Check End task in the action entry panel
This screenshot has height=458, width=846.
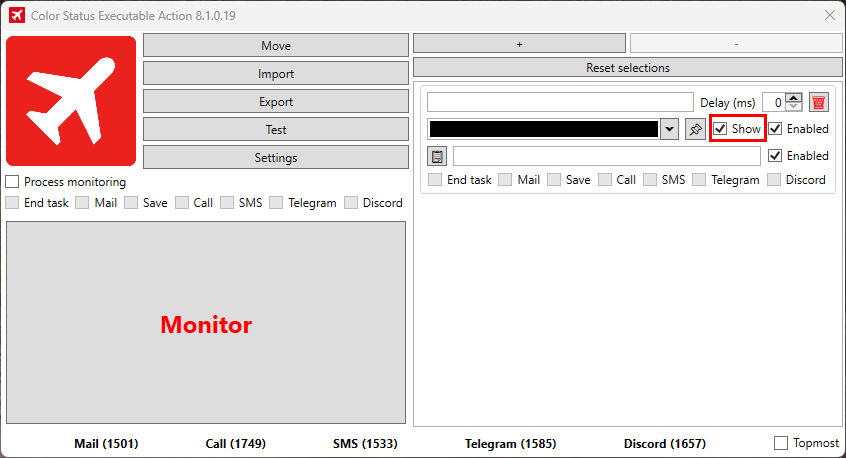pyautogui.click(x=435, y=180)
